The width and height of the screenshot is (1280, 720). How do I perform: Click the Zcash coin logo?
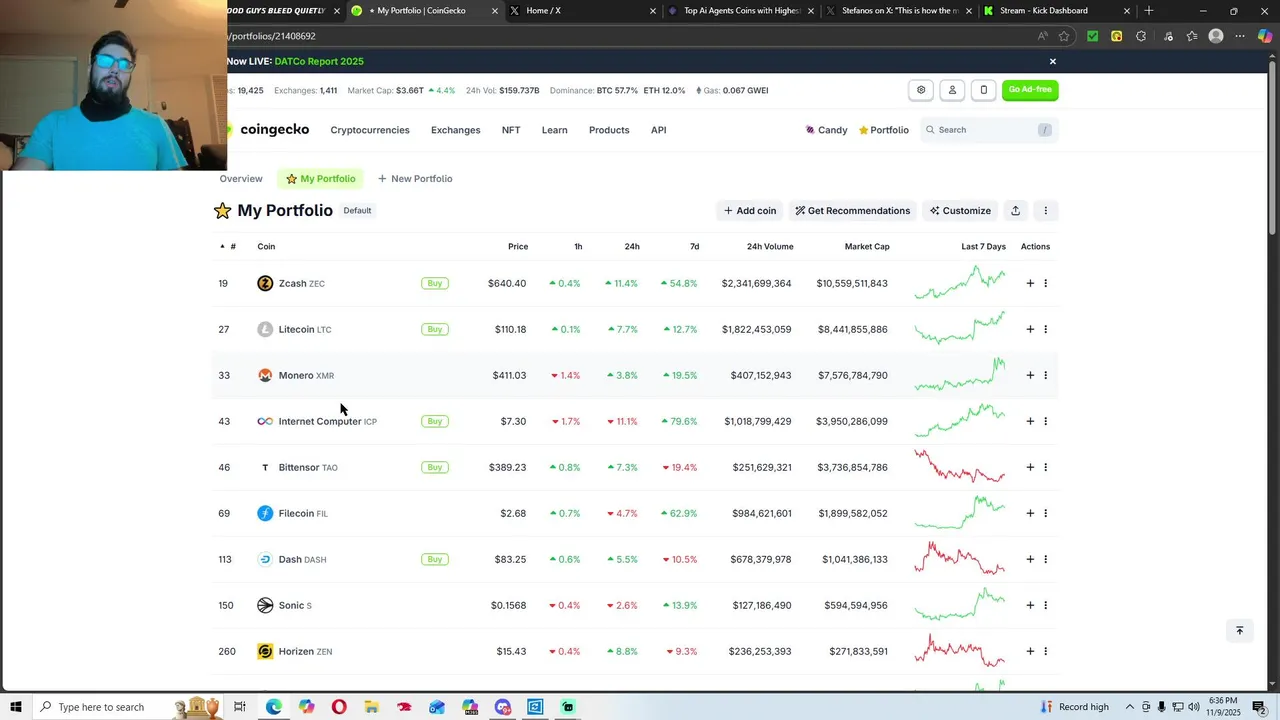(x=265, y=283)
